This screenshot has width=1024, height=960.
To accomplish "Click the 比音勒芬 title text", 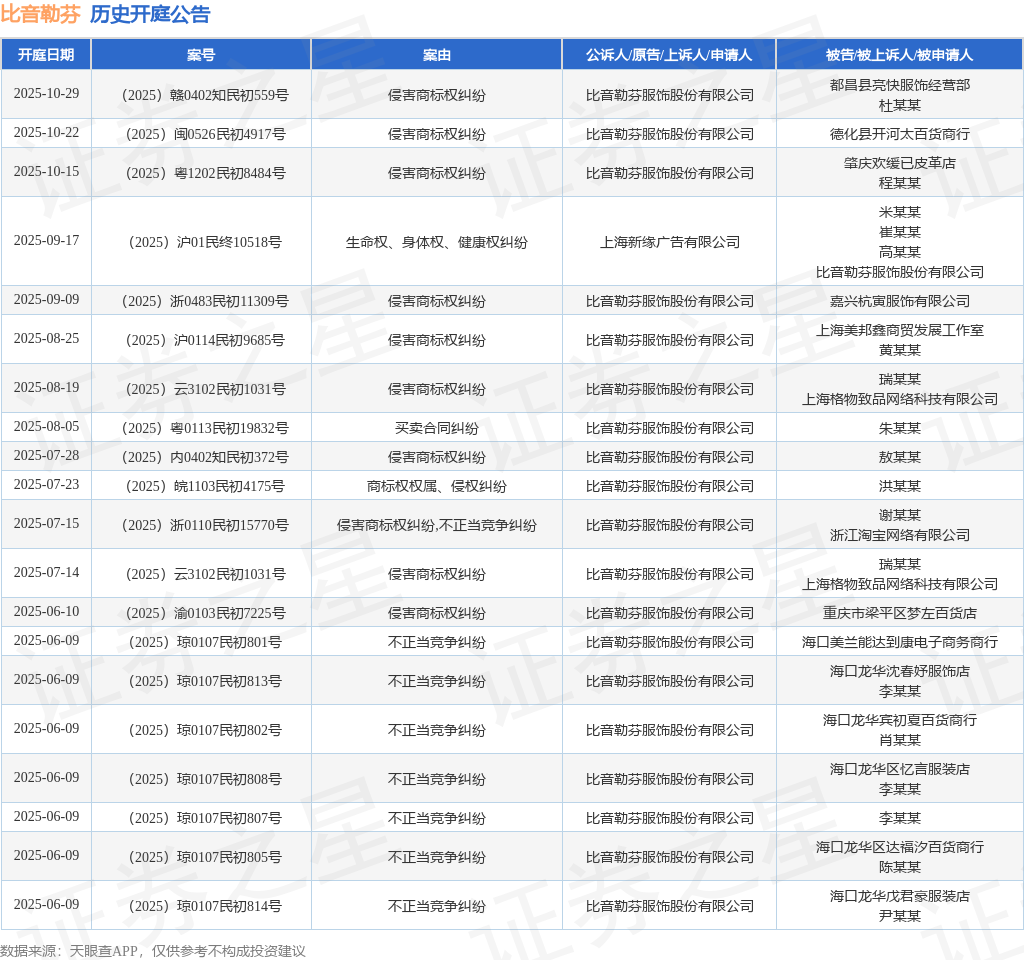I will pyautogui.click(x=40, y=14).
